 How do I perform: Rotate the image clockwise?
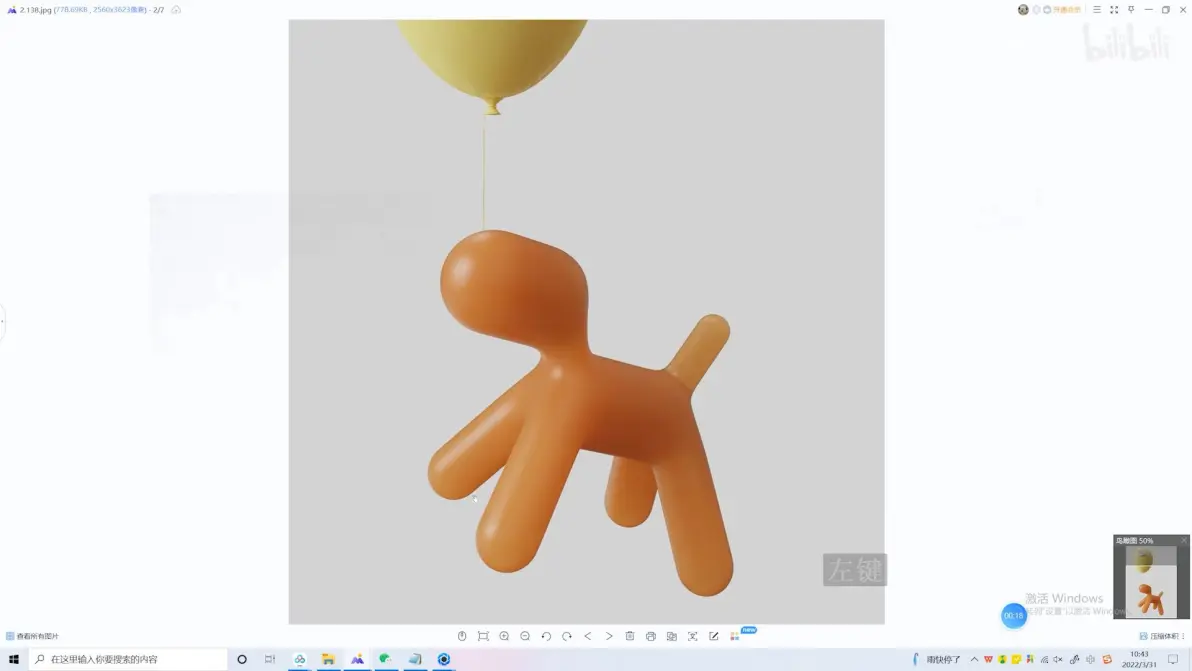(x=567, y=636)
